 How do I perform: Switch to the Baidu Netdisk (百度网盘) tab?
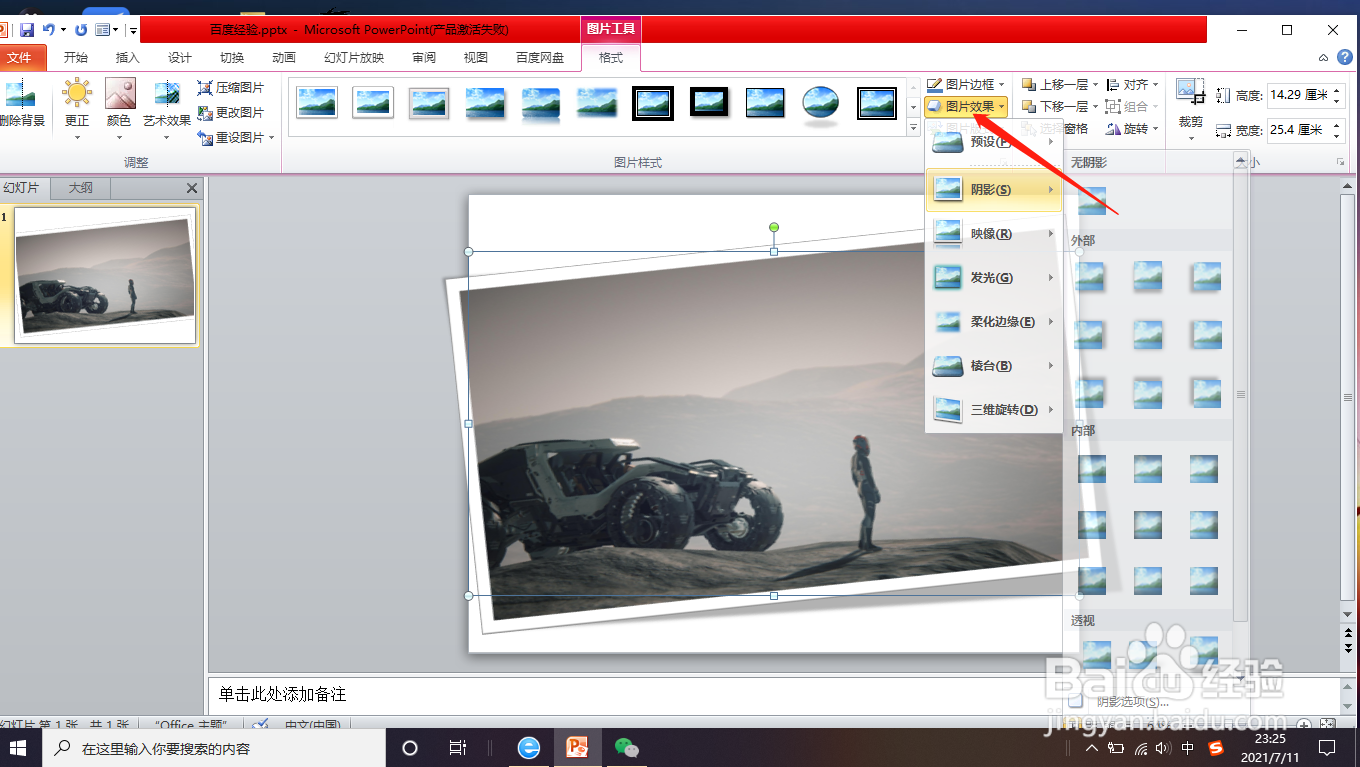[540, 58]
